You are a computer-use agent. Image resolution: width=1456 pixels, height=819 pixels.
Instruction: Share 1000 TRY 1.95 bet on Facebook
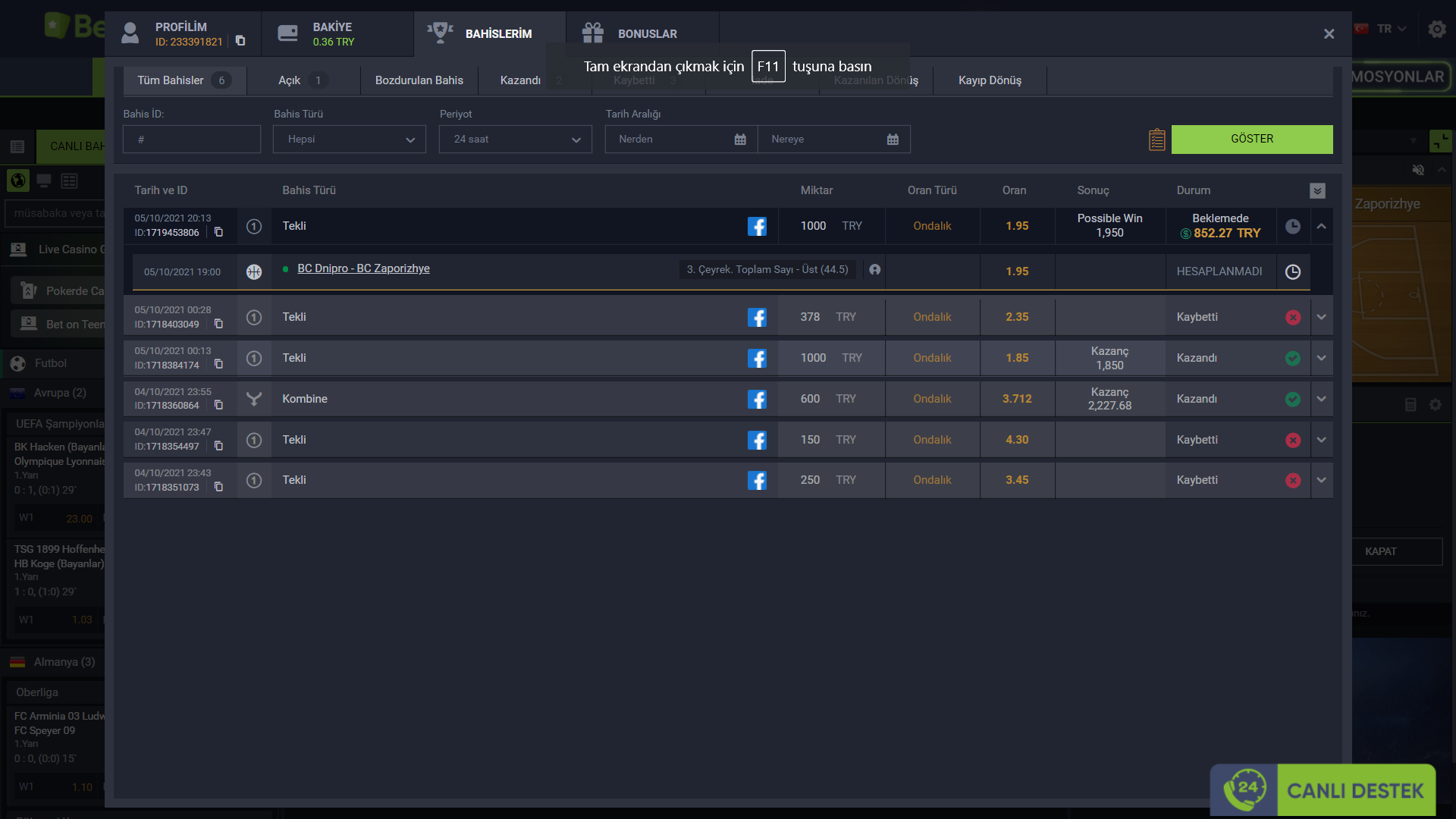[x=757, y=226]
